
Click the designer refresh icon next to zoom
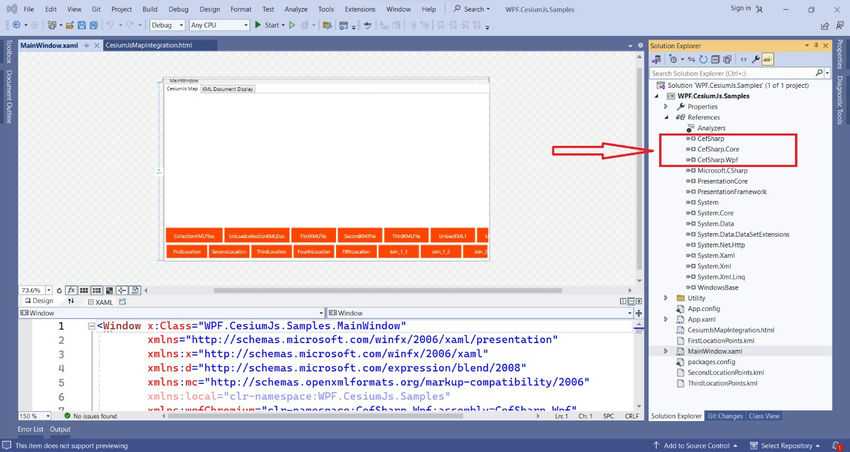(x=60, y=290)
